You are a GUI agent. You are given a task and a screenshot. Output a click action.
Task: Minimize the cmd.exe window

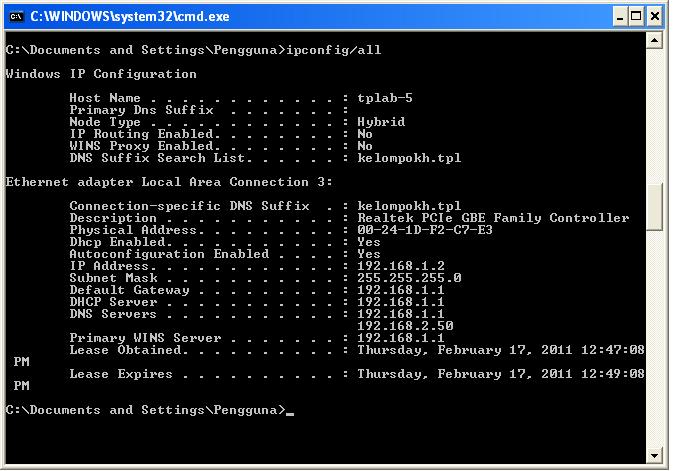(x=620, y=17)
